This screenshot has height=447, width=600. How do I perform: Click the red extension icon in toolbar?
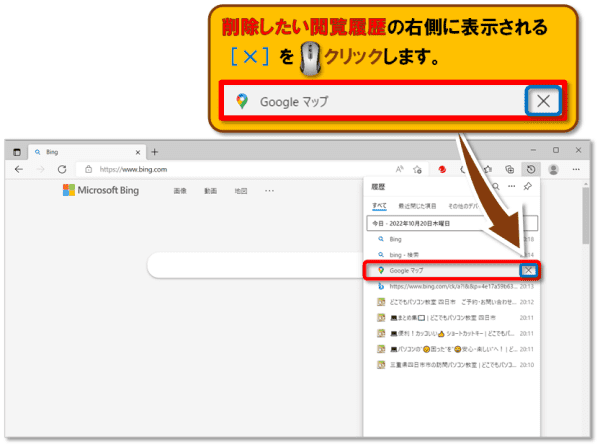[x=442, y=169]
